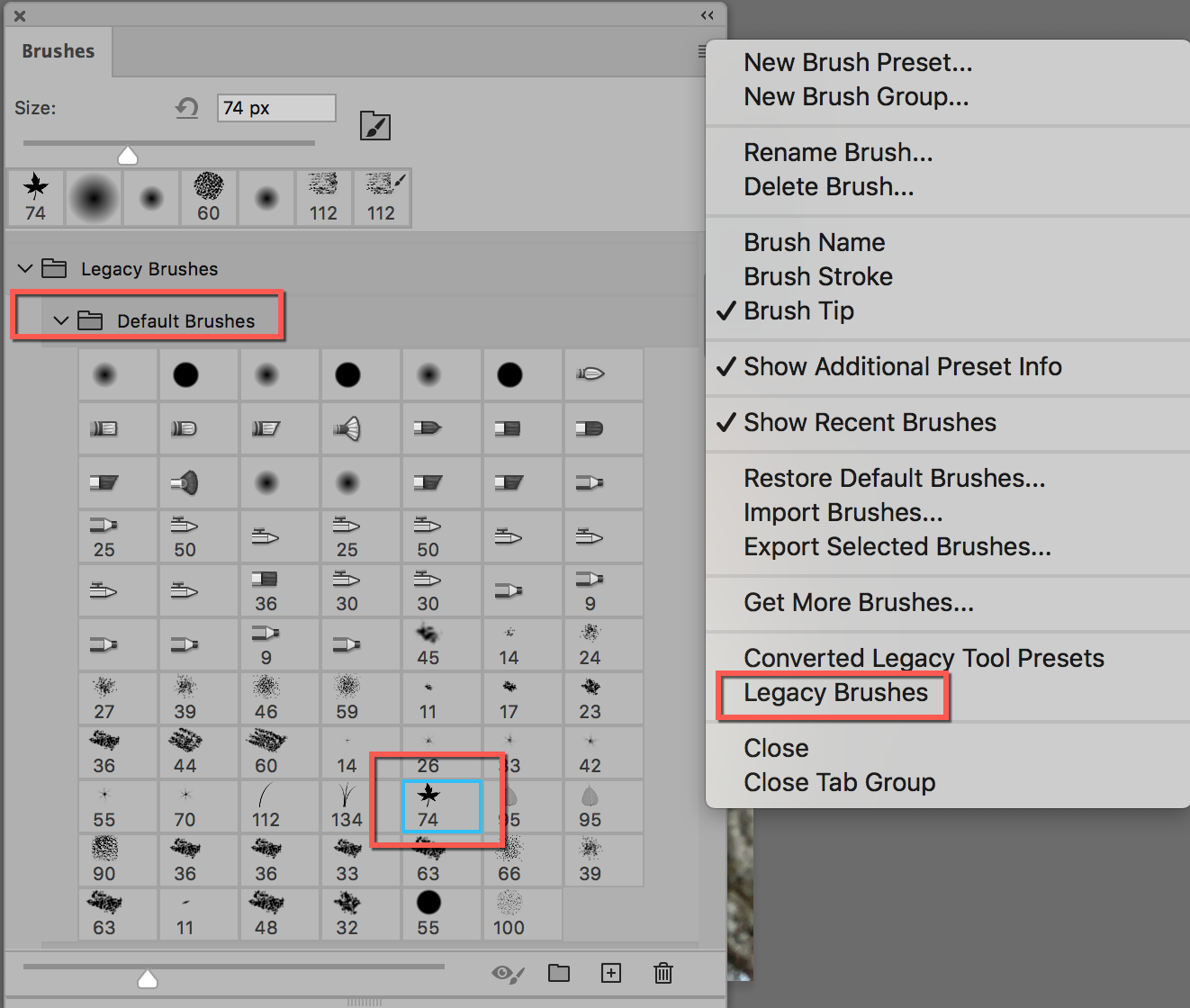
Task: Toggle the Brush Tip view option
Action: [798, 310]
